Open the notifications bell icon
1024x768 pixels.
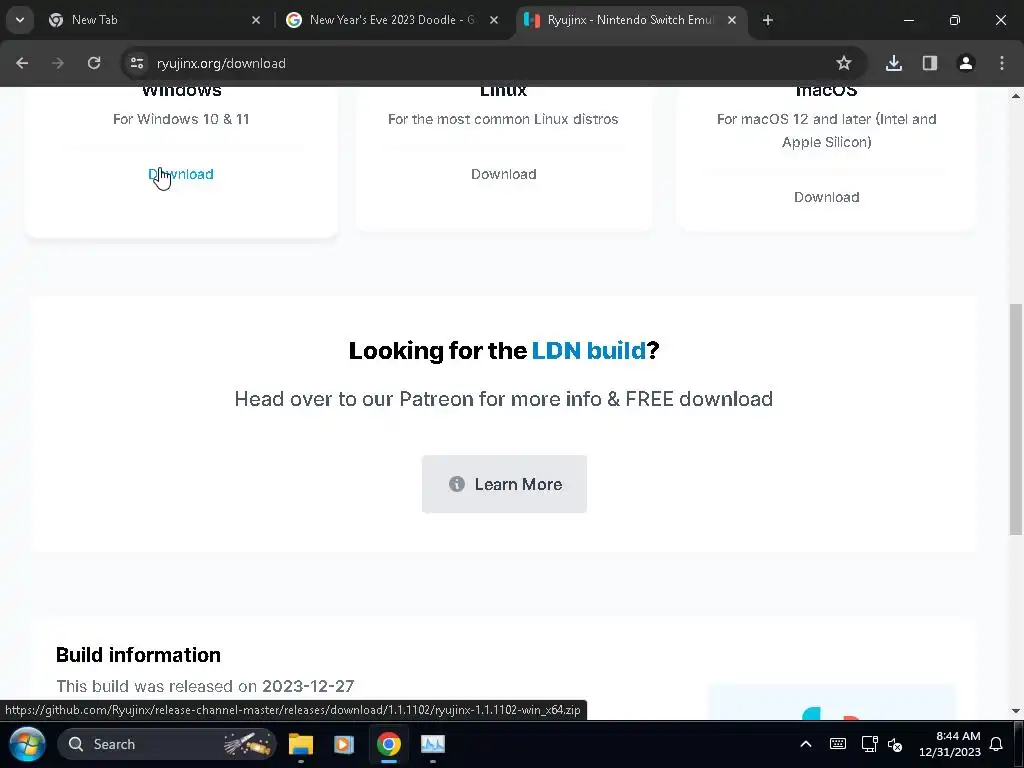[x=996, y=744]
